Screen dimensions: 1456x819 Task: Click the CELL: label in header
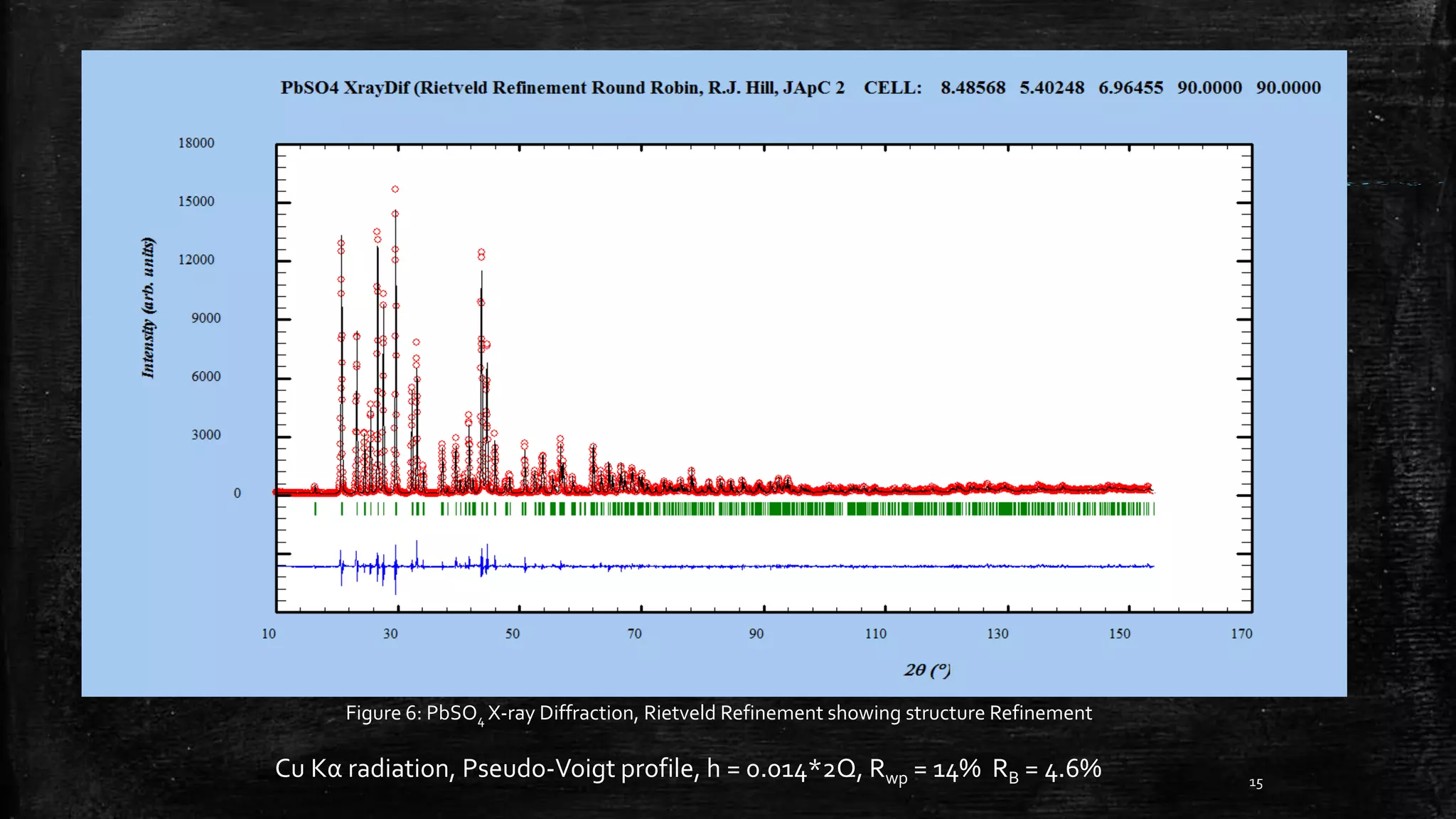(892, 87)
